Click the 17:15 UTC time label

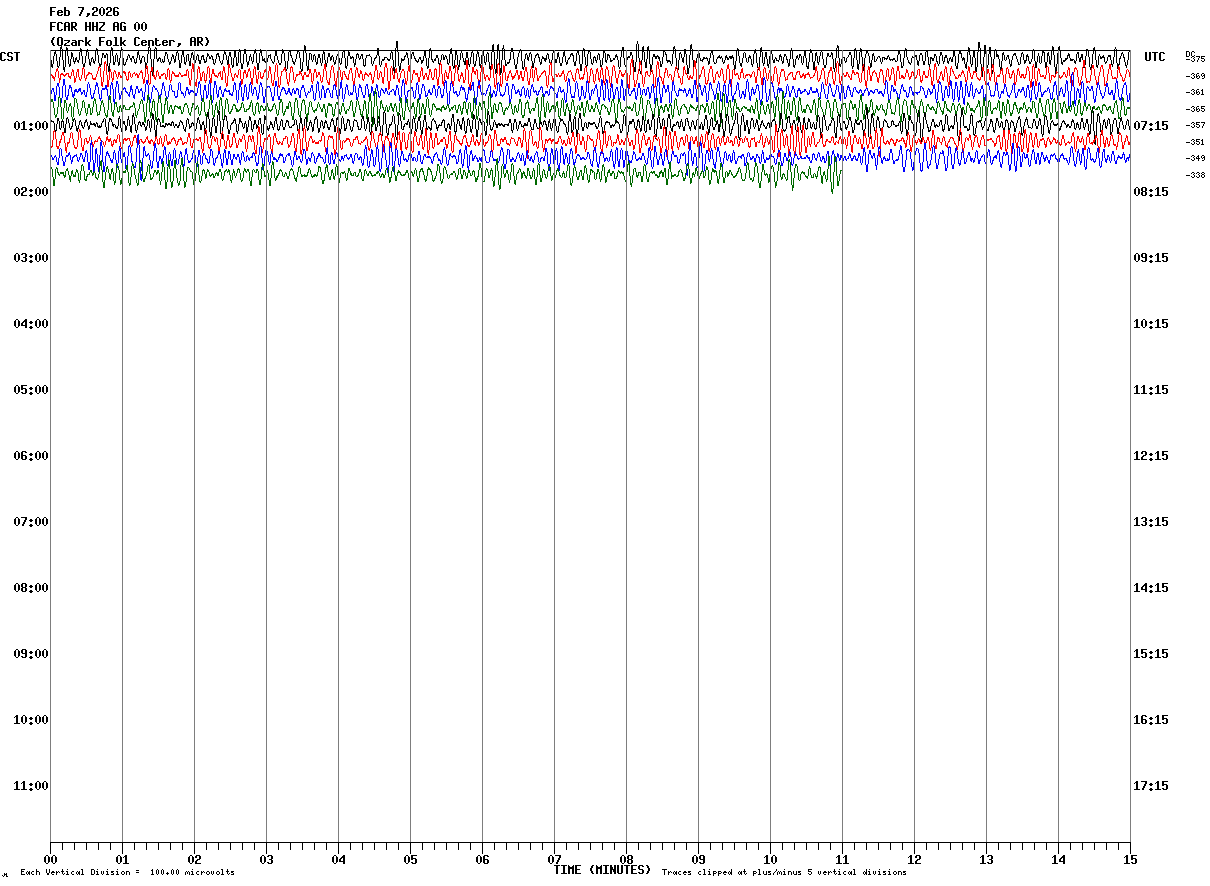point(1150,786)
